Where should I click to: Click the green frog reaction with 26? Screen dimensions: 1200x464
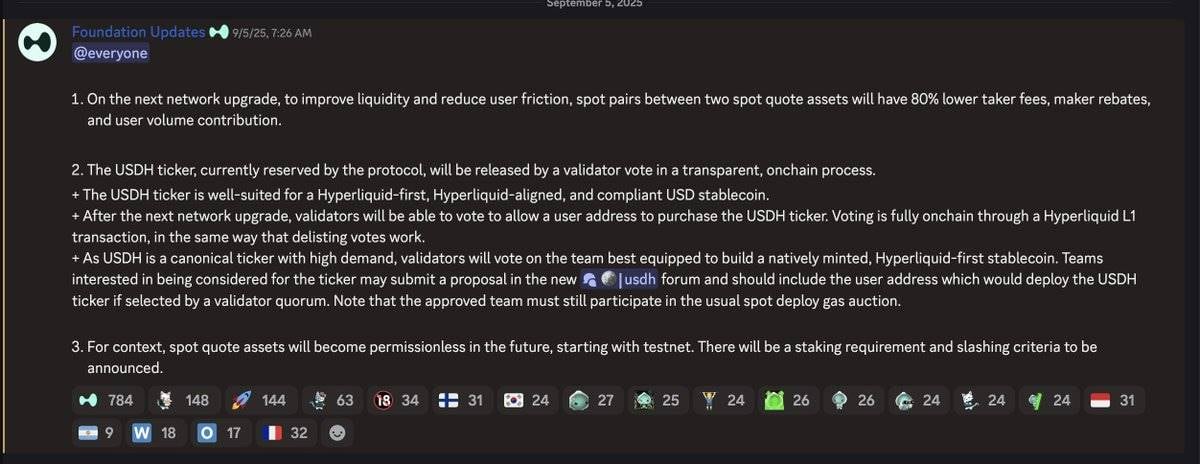[786, 400]
